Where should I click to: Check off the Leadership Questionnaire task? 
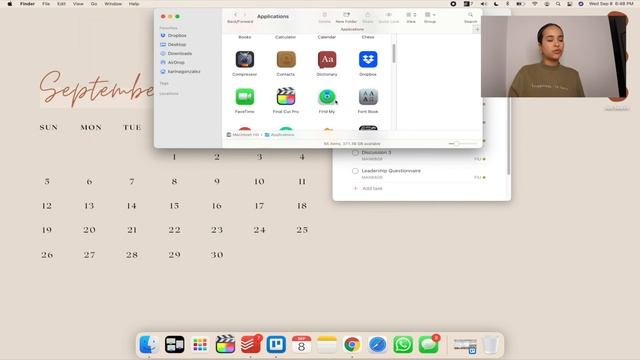pyautogui.click(x=355, y=171)
